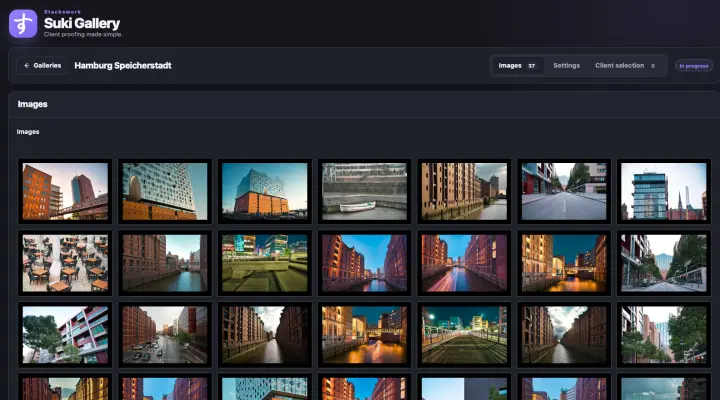Switch to the Settings tab

[566, 66]
